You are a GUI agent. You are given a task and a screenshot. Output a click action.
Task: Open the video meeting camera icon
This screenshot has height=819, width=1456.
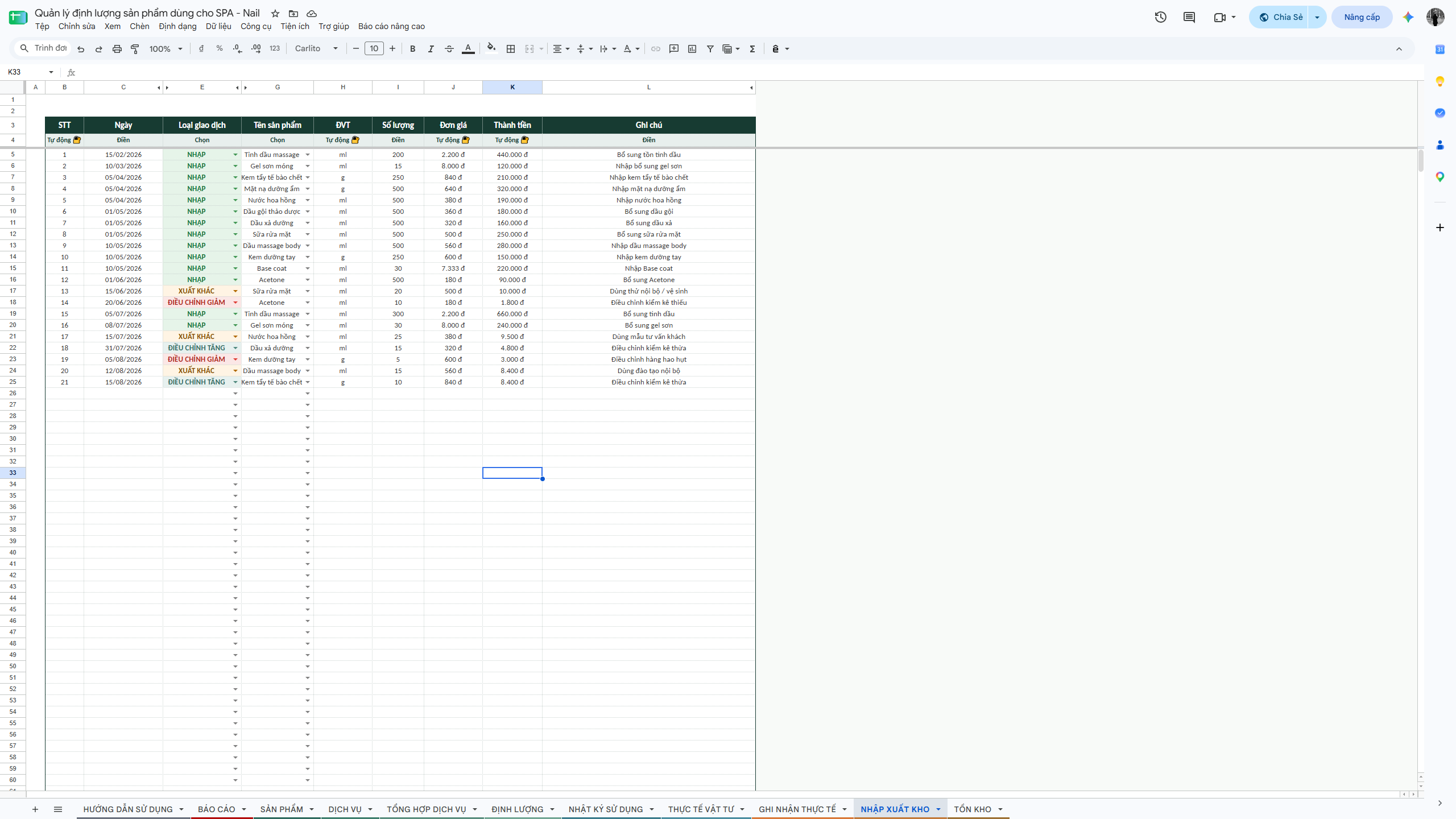point(1219,17)
